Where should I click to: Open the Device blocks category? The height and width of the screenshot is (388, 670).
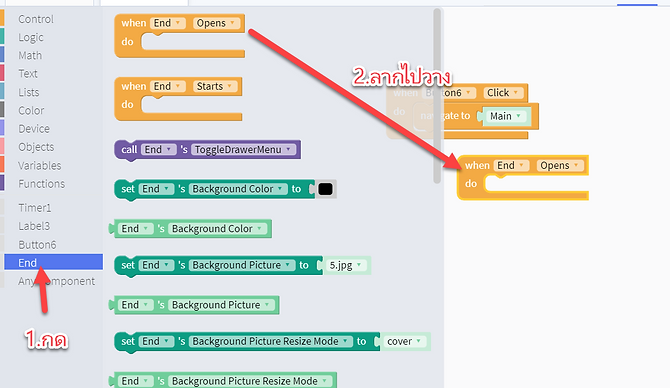[34, 129]
